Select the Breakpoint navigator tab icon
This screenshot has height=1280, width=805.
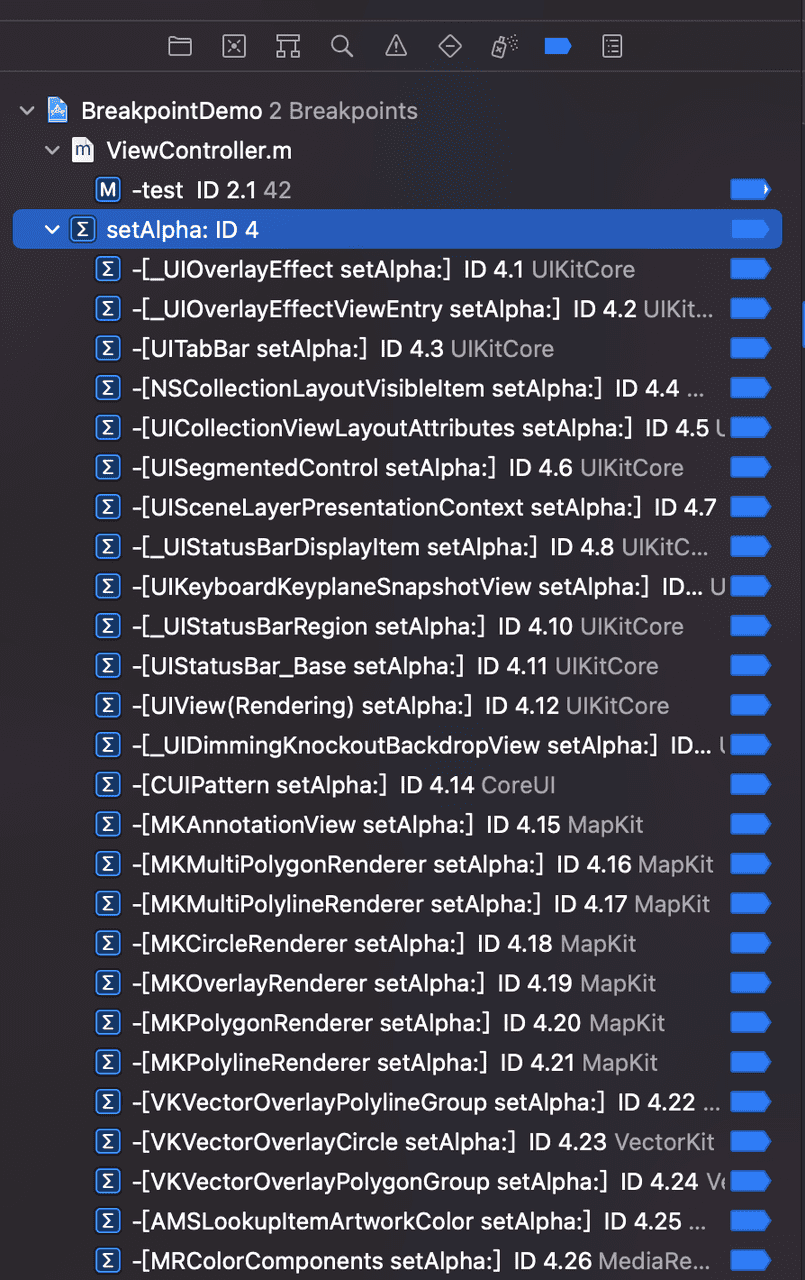tap(558, 46)
